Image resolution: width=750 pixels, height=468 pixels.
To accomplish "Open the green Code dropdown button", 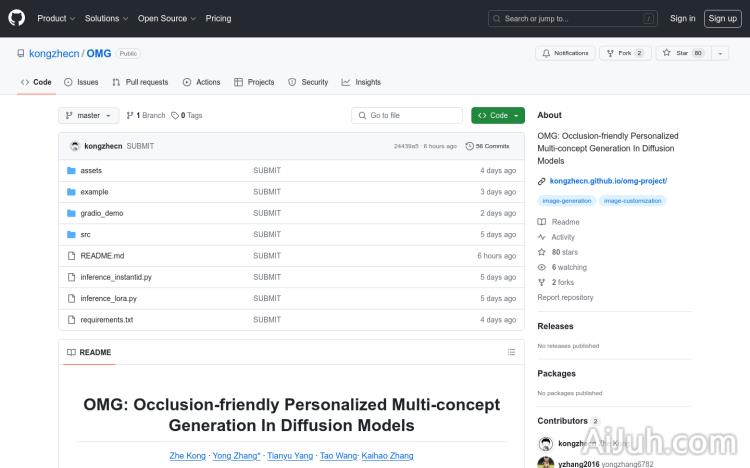I will point(498,115).
